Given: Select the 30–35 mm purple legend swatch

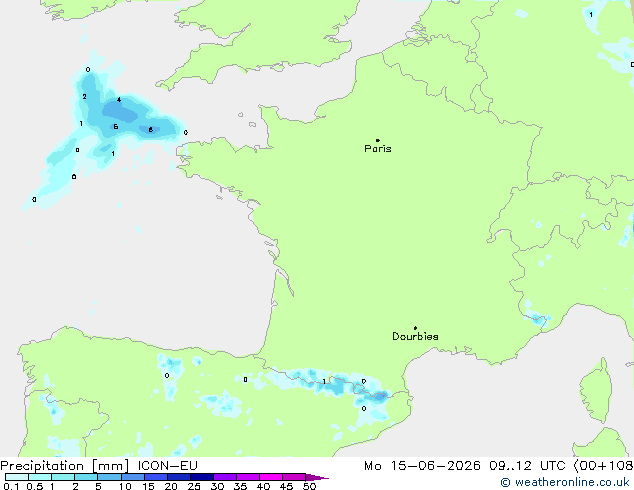Looking at the screenshot, I should coord(225,477).
